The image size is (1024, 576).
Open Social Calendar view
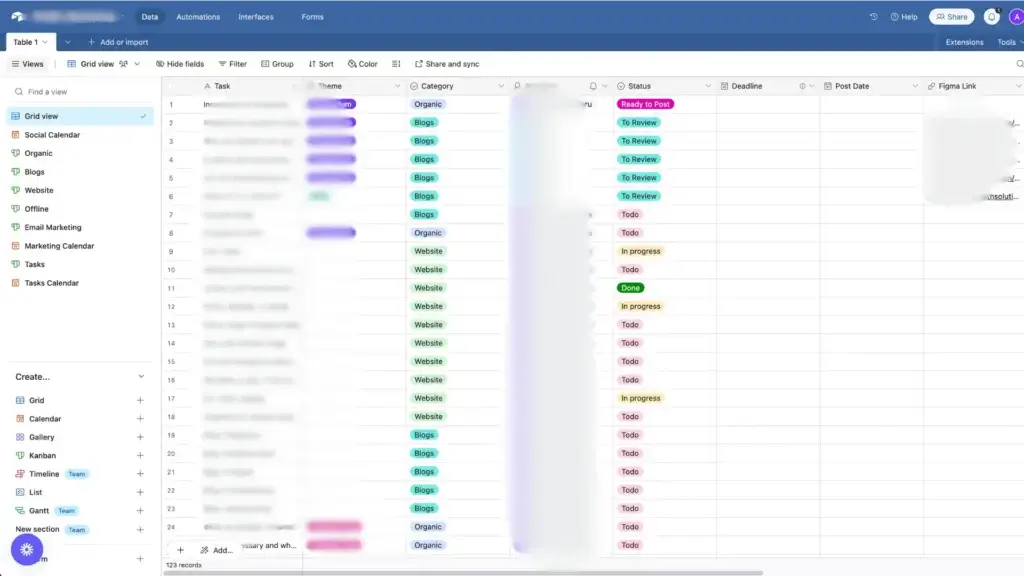(x=52, y=135)
